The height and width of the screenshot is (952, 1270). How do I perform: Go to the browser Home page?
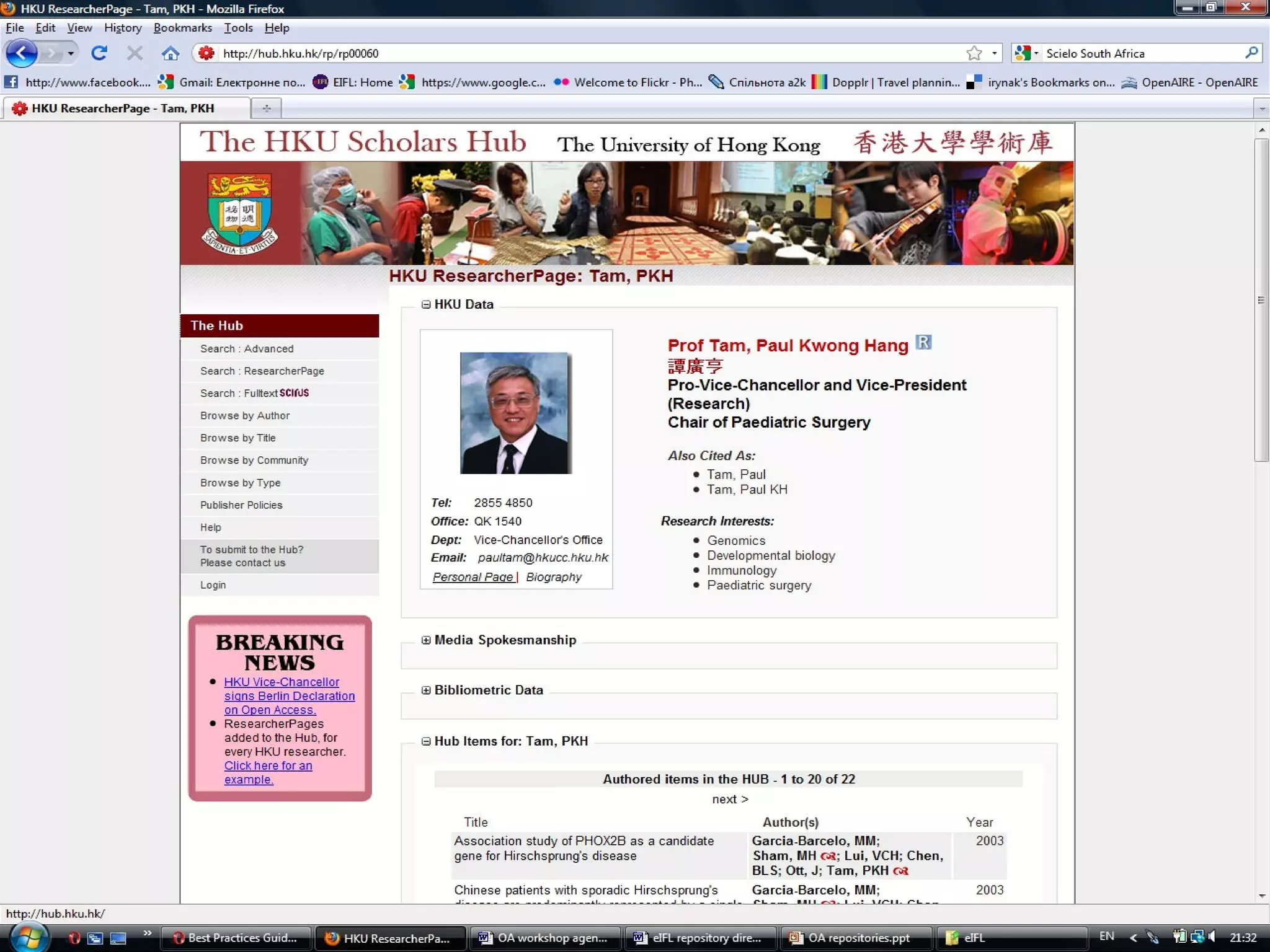click(x=170, y=53)
